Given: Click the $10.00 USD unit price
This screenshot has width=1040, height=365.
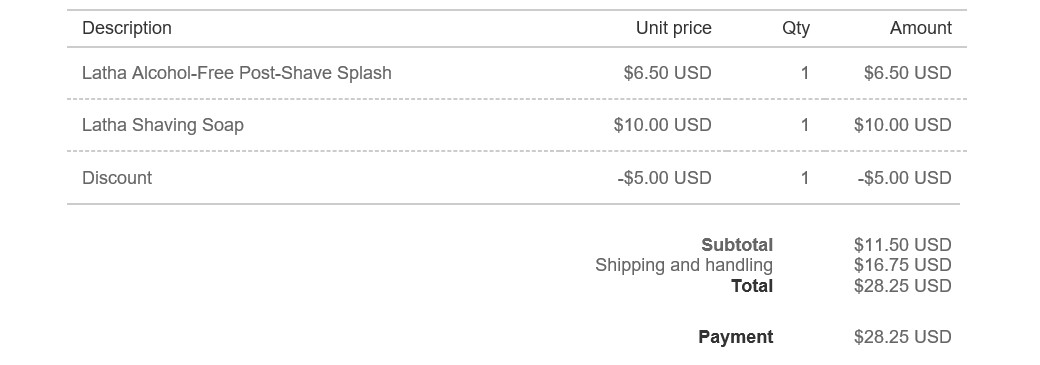Looking at the screenshot, I should coord(663,125).
